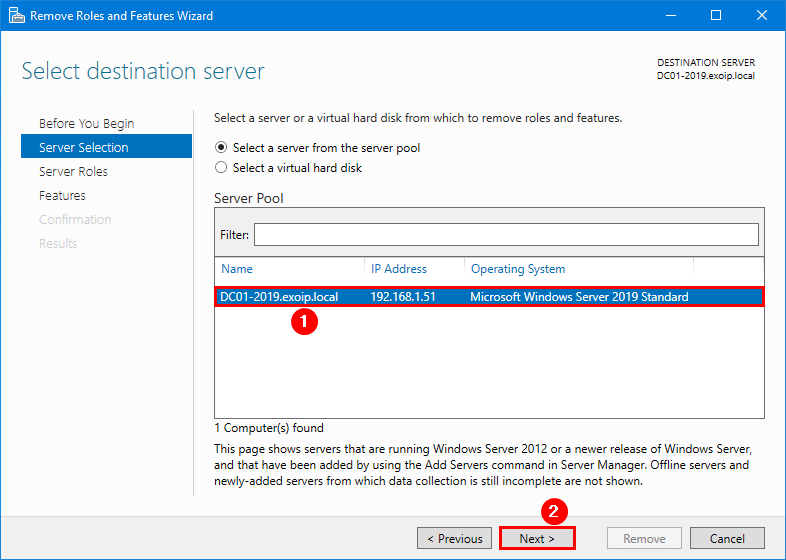This screenshot has height=560, width=786.
Task: Close the Remove Roles and Features Wizard
Action: click(x=762, y=16)
